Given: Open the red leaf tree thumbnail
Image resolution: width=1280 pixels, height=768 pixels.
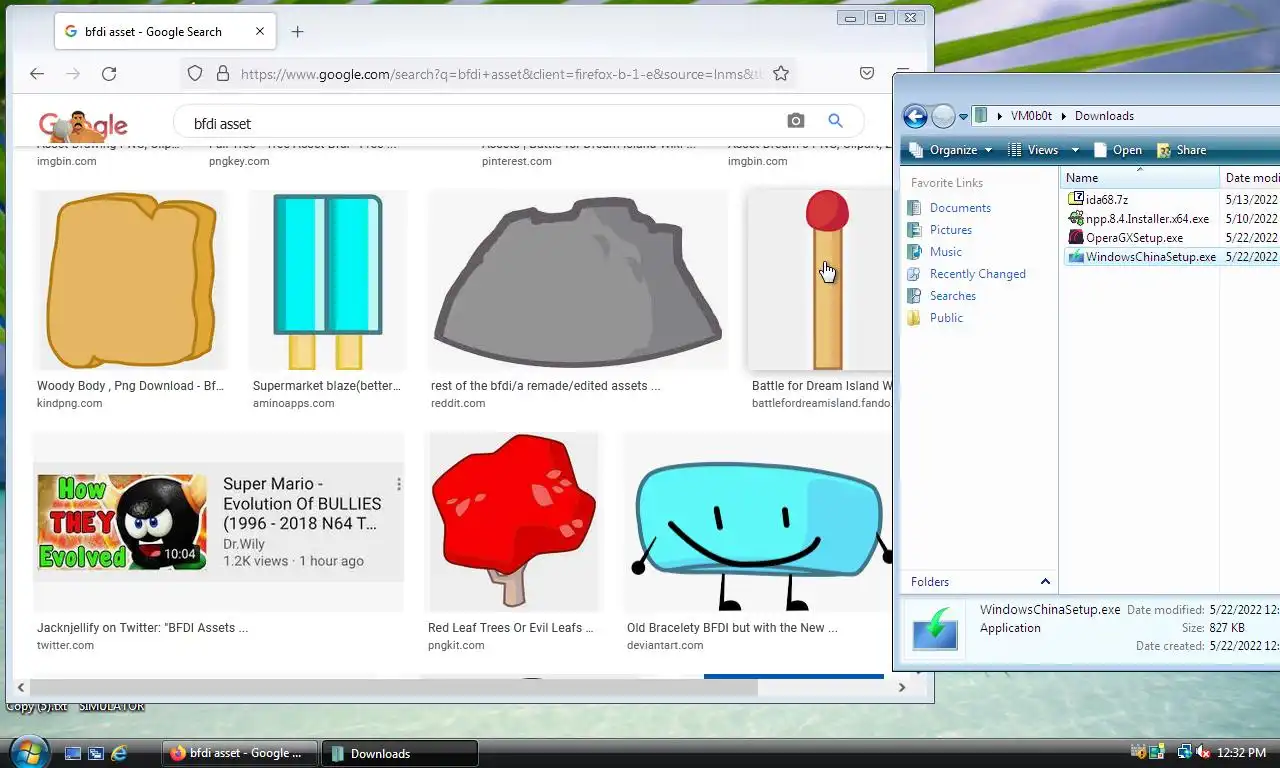Looking at the screenshot, I should point(513,521).
